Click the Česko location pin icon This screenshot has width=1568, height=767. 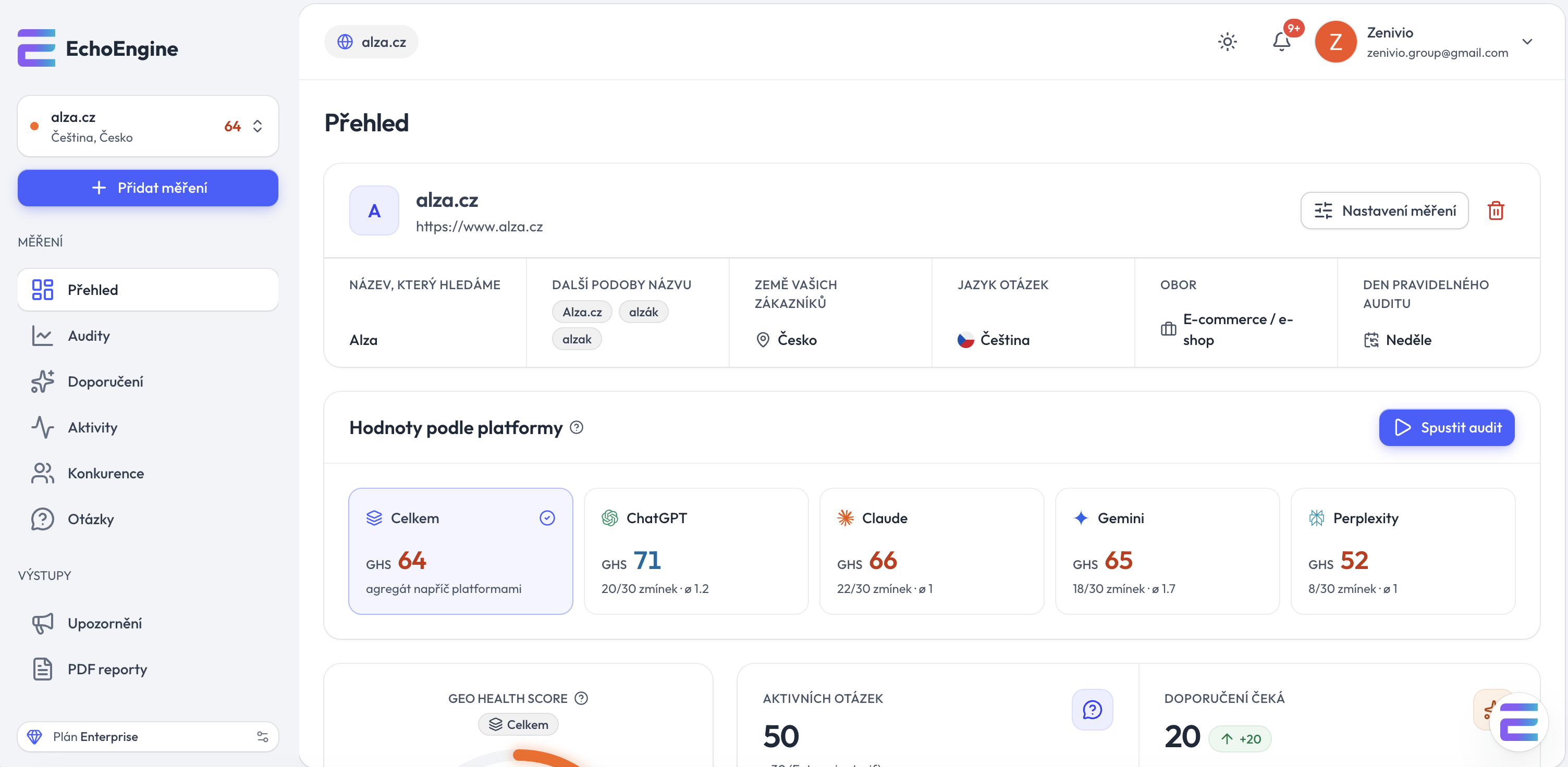[762, 339]
